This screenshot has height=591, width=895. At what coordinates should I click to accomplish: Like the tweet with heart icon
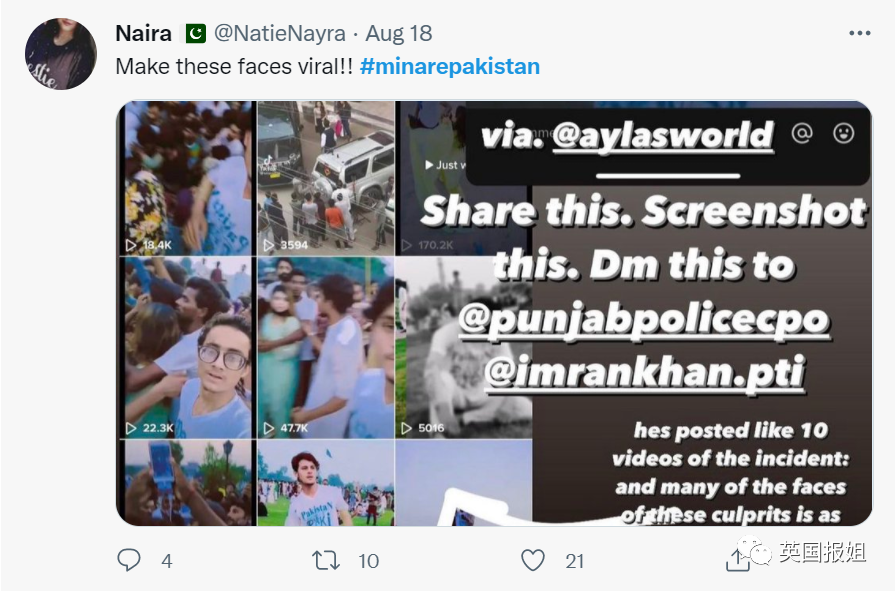point(533,560)
